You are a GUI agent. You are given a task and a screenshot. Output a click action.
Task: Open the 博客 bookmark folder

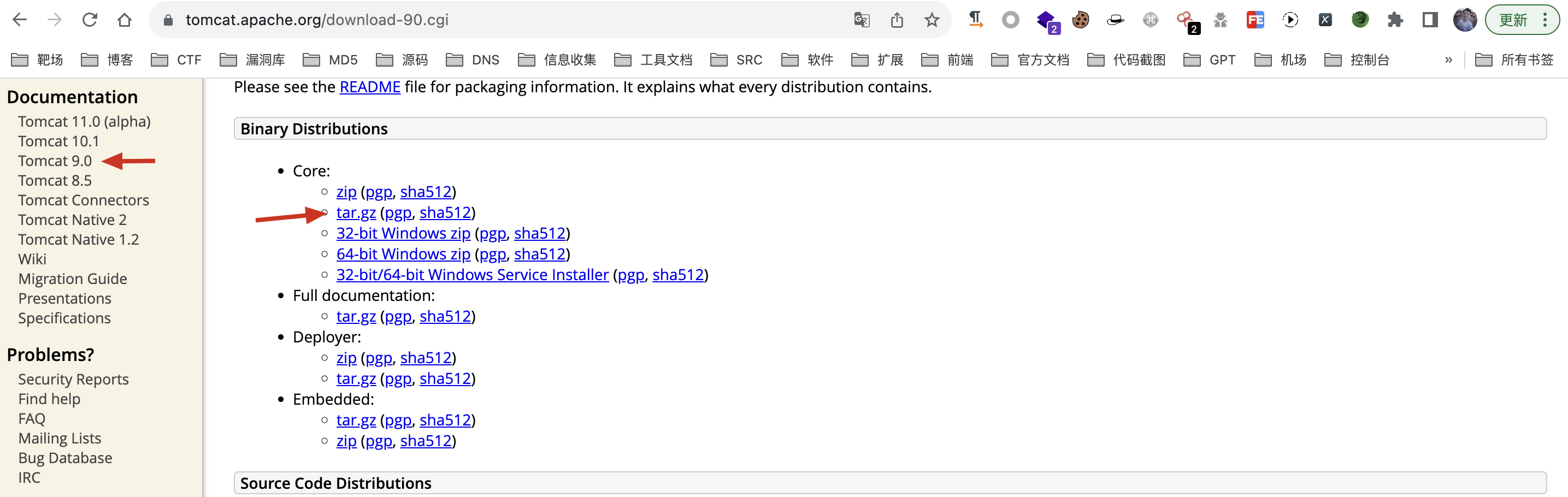pos(108,60)
